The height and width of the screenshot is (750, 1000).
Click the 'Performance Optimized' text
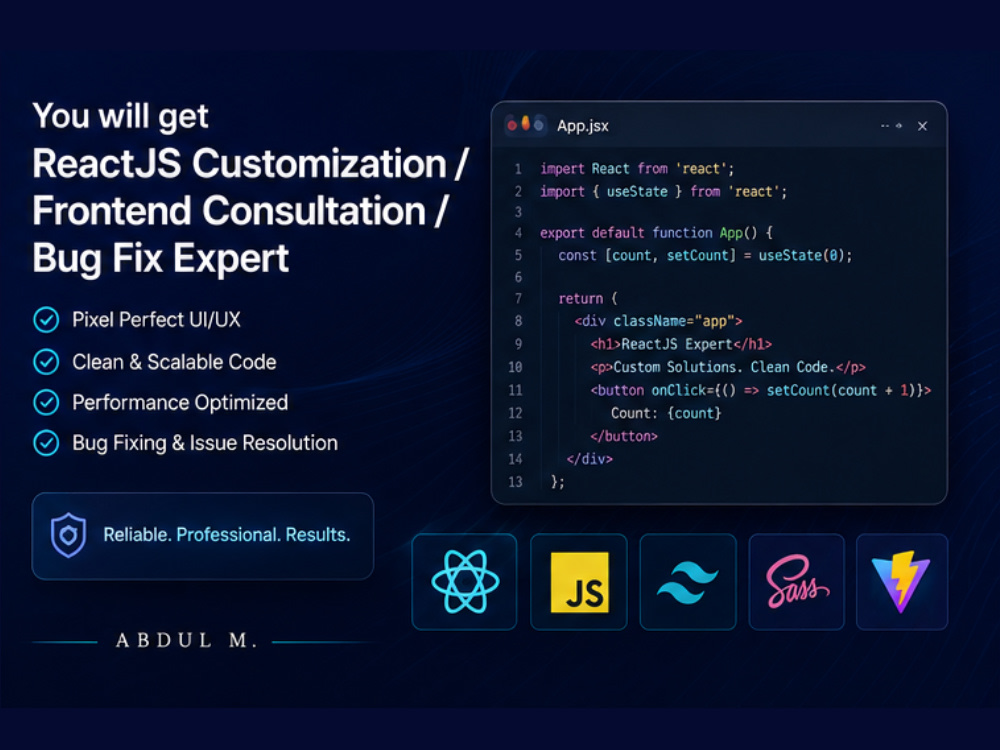tap(180, 402)
